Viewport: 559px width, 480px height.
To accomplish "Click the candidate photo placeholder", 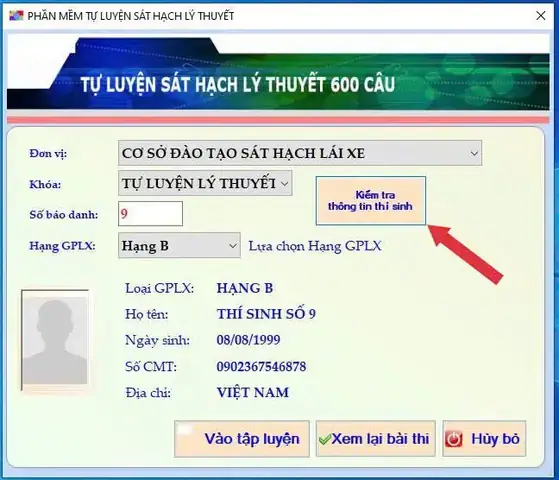I will (55, 340).
